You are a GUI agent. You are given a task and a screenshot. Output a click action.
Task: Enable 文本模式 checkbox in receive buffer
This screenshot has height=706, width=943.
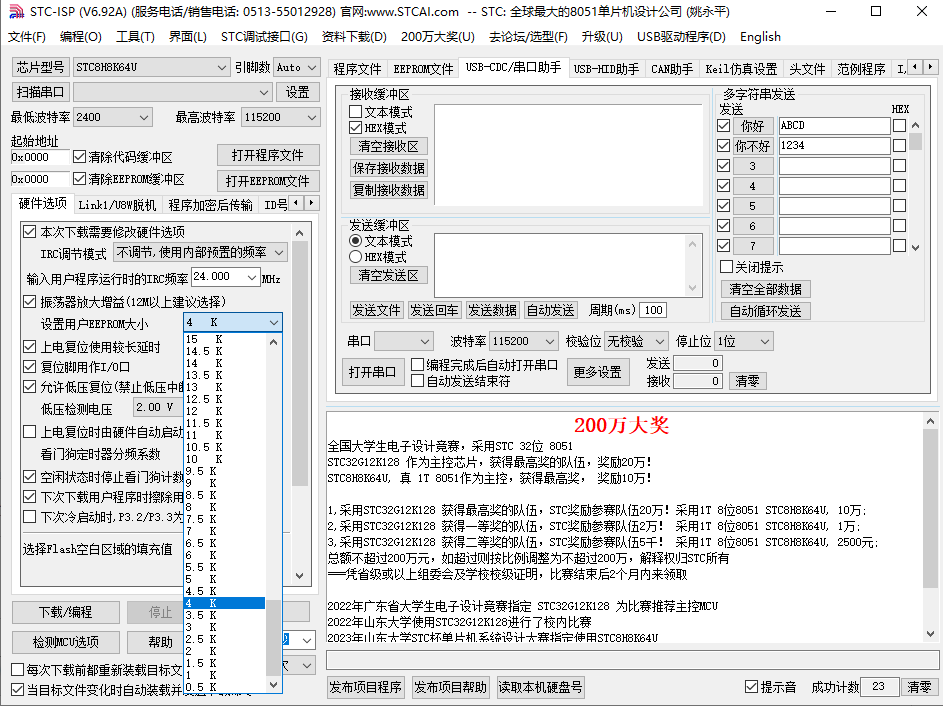pos(355,112)
